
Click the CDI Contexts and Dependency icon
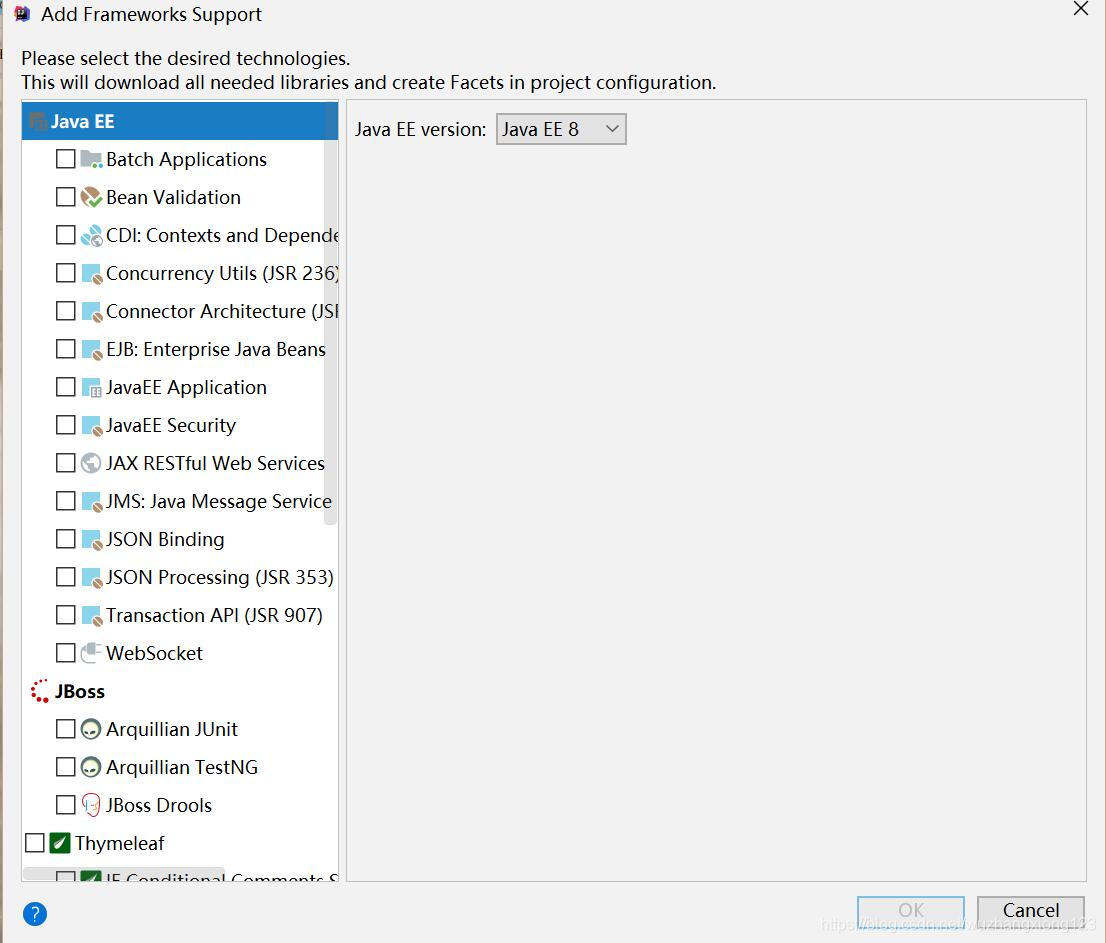coord(92,236)
